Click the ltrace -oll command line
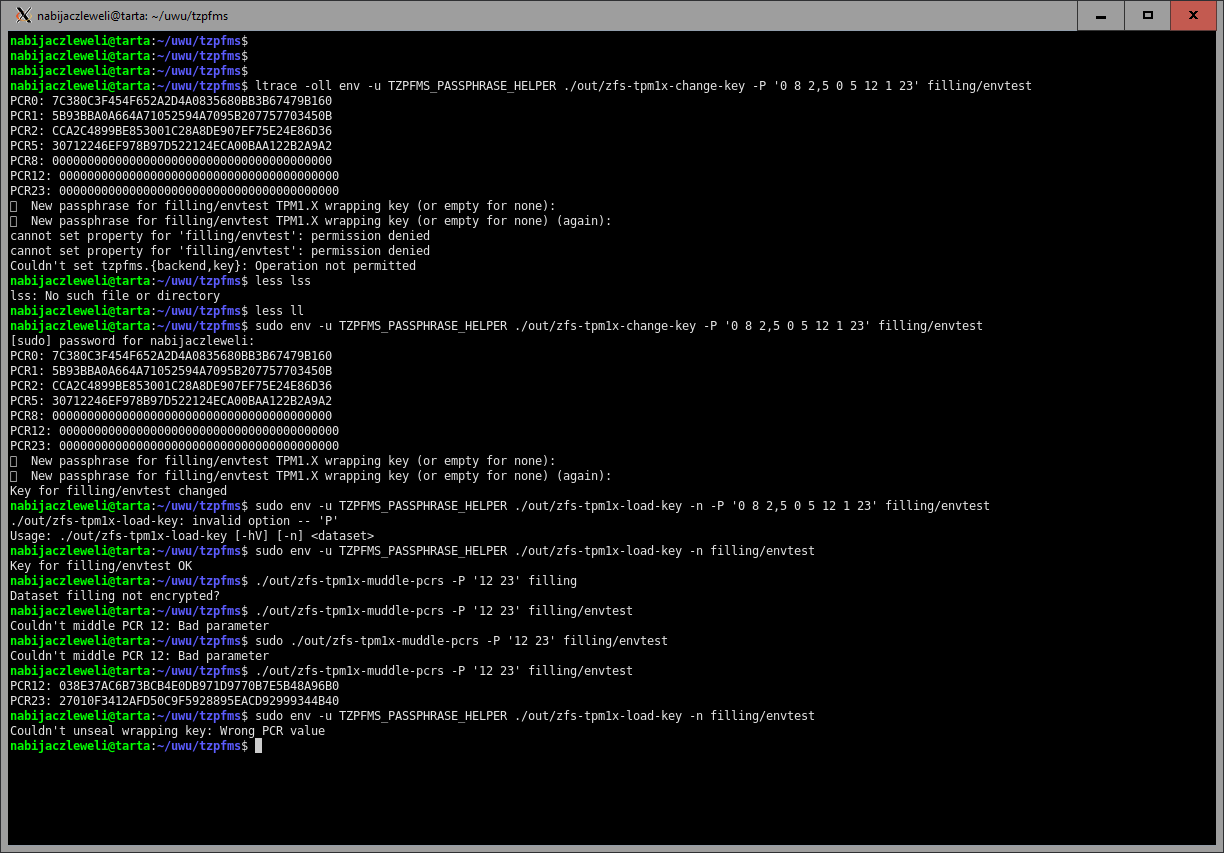 click(643, 86)
